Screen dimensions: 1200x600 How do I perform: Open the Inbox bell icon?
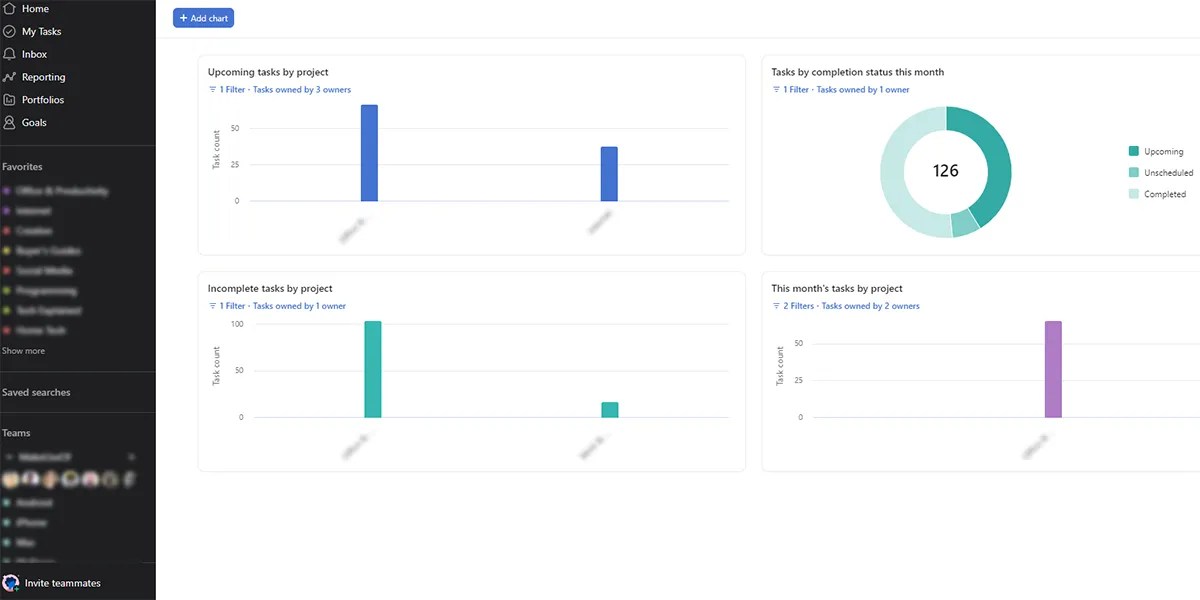click(12, 54)
